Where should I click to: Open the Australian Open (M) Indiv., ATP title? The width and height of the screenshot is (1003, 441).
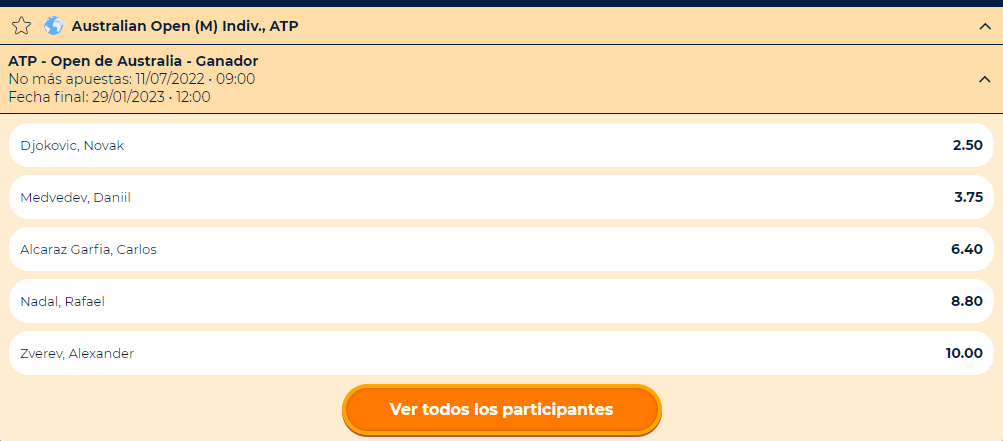(x=185, y=26)
